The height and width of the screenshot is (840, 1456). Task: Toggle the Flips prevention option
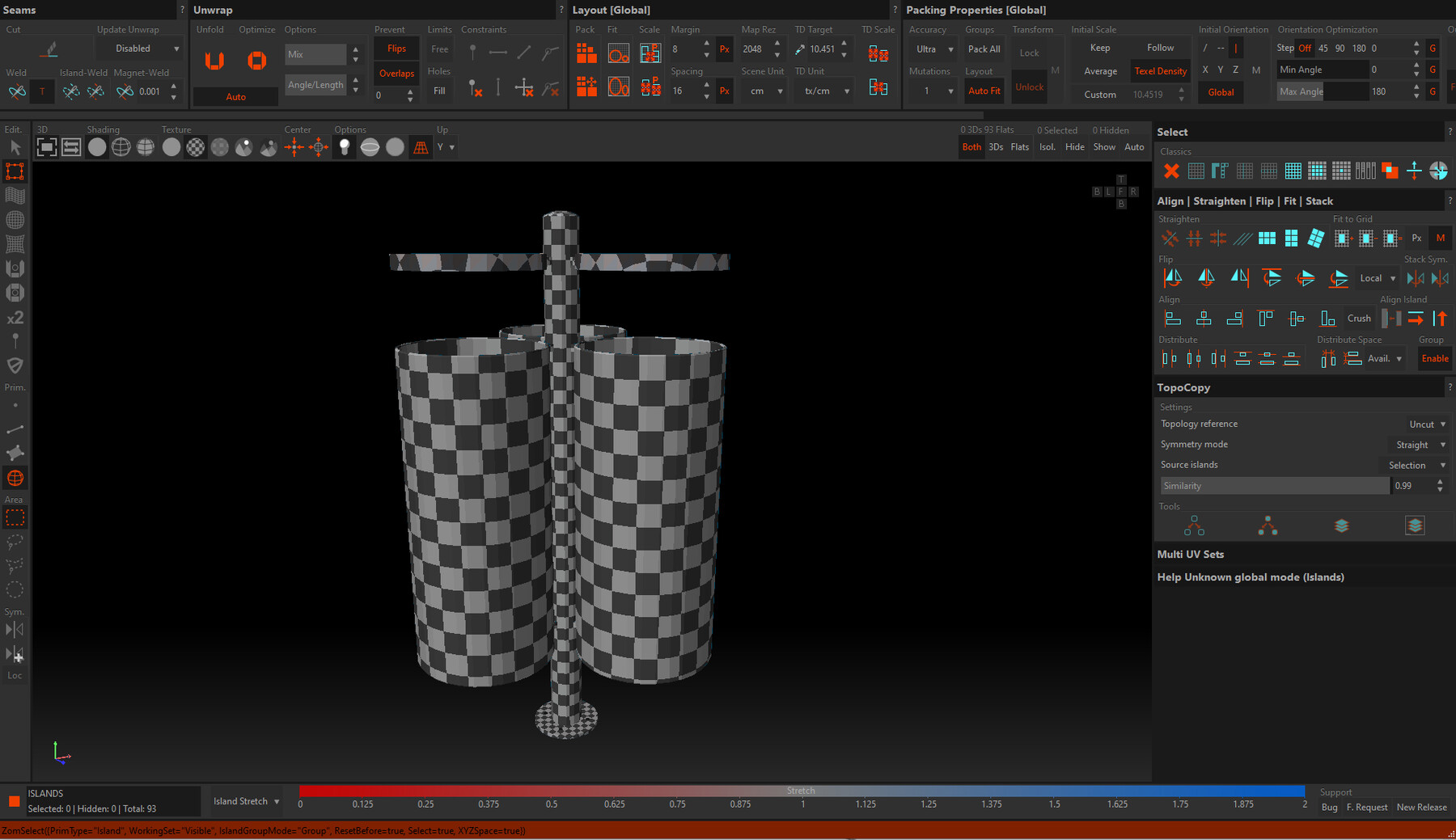click(x=396, y=49)
